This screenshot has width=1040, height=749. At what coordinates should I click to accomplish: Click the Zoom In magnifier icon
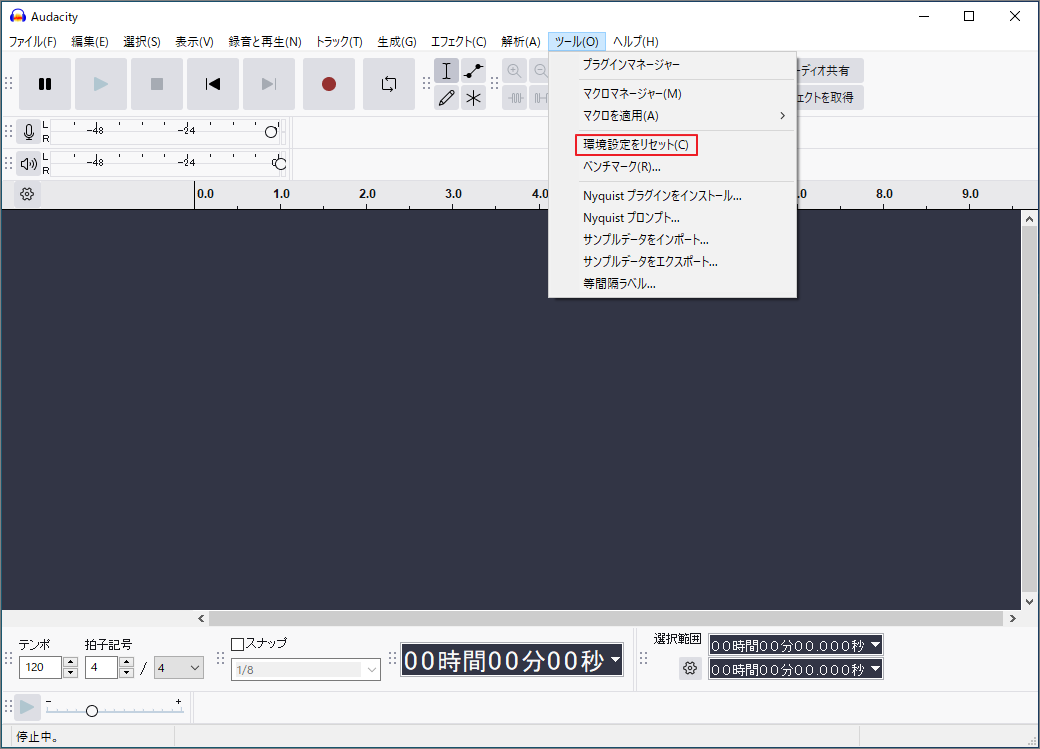click(514, 71)
